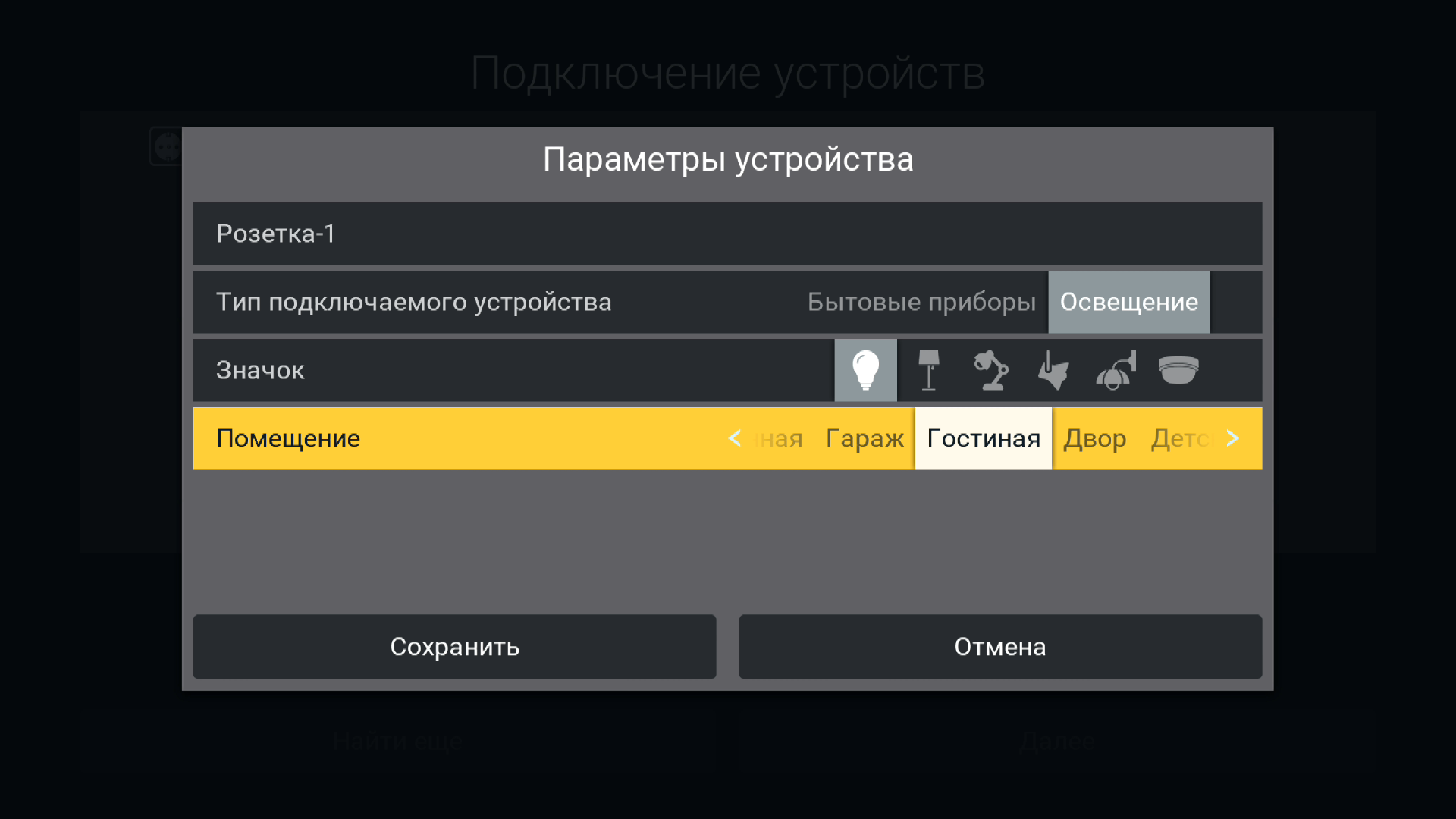Pick the desk lamp icon
This screenshot has width=1456, height=819.
click(990, 370)
